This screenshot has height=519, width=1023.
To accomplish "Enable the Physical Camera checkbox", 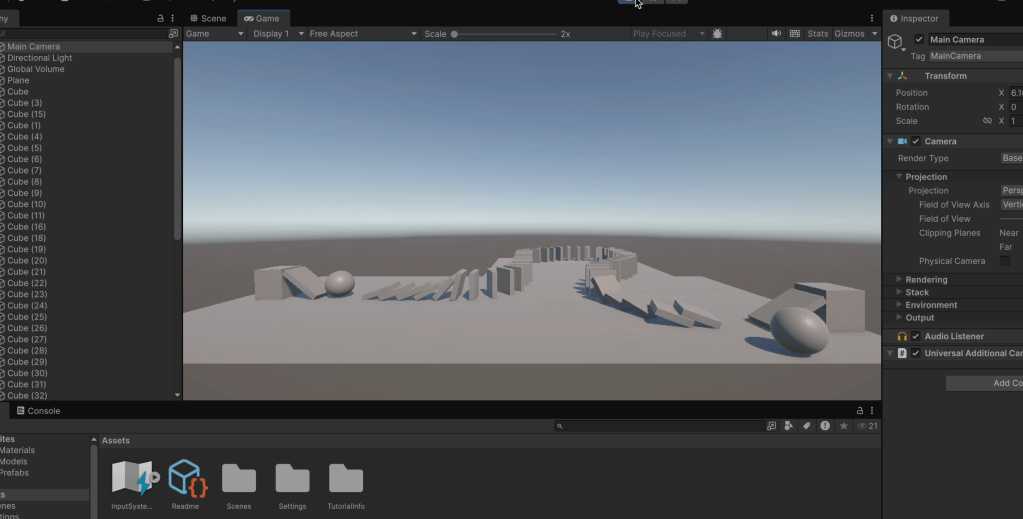I will 1004,261.
